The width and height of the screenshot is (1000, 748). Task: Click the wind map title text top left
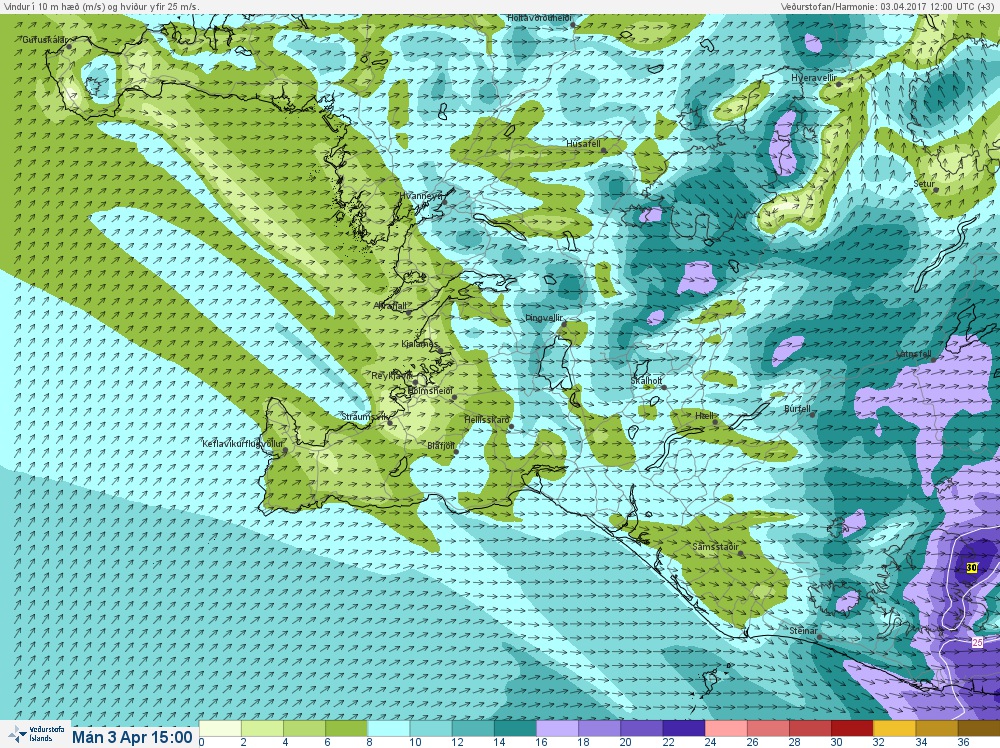(x=101, y=6)
